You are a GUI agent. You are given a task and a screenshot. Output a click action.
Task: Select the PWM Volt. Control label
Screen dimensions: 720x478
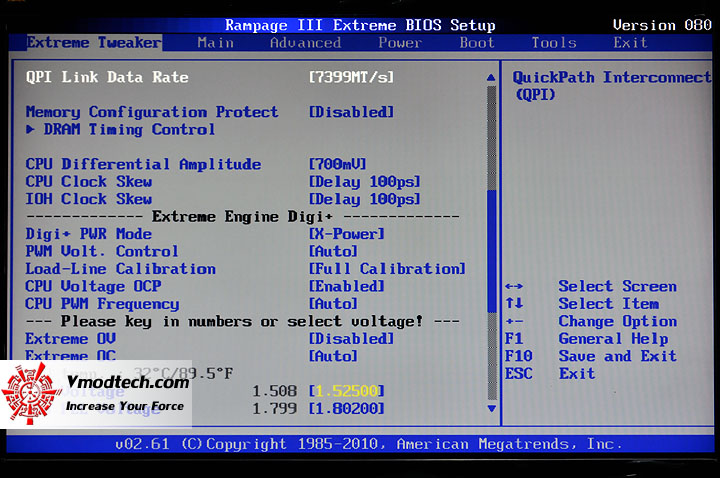click(x=102, y=251)
